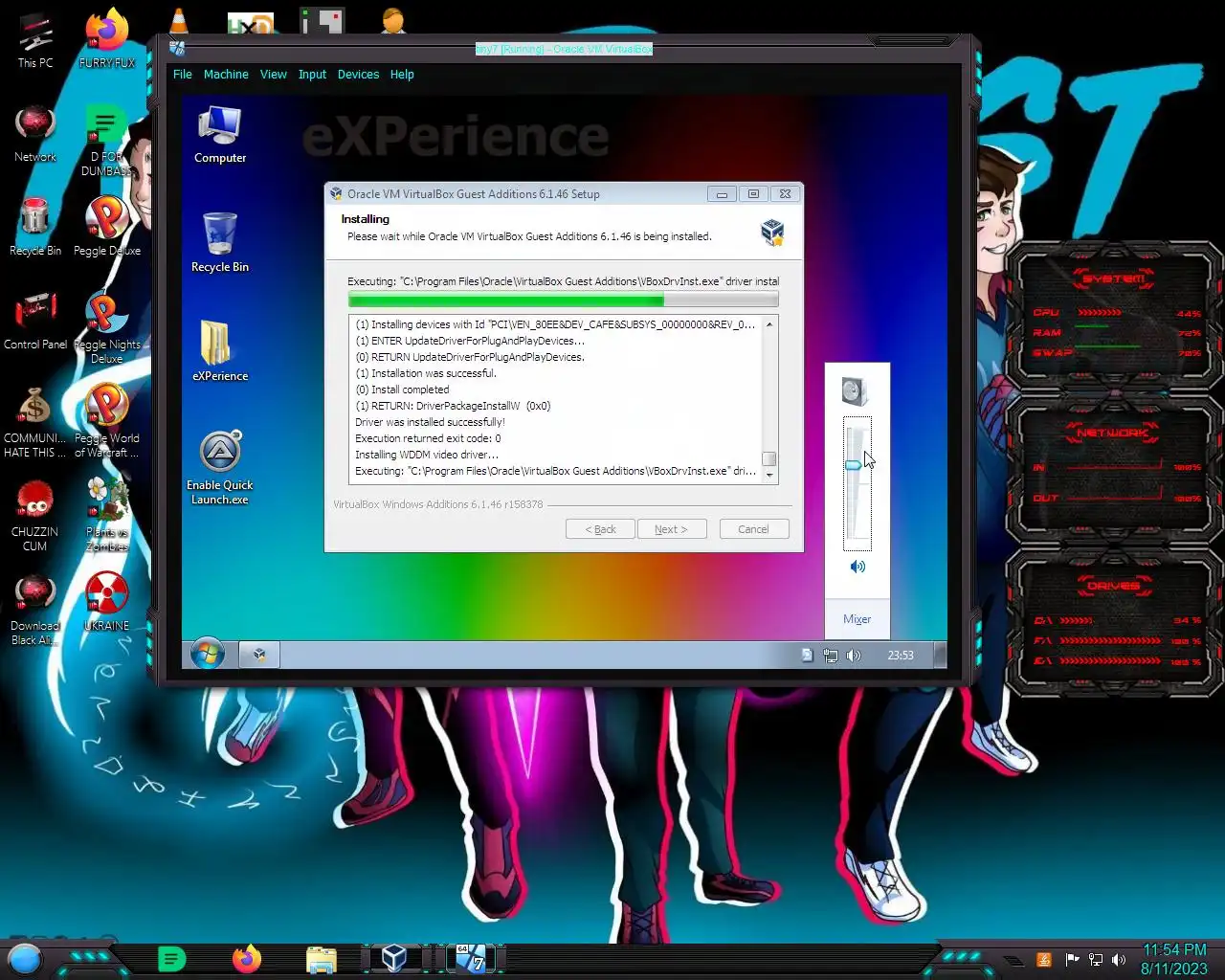
Task: Open the Devices menu
Action: point(358,75)
